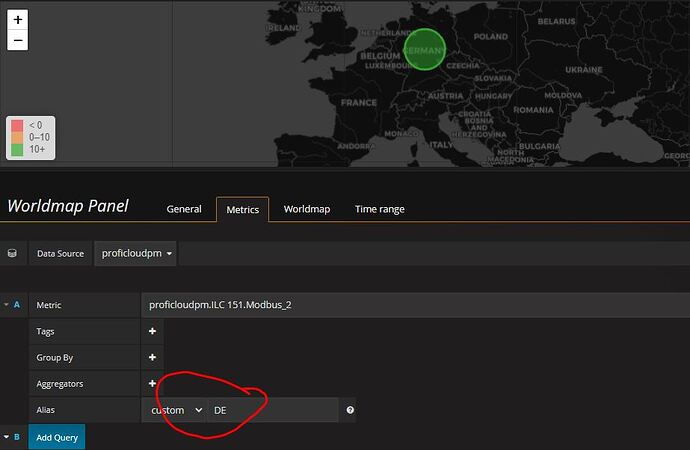
Task: Expand query B row arrow
Action: (x=6, y=437)
